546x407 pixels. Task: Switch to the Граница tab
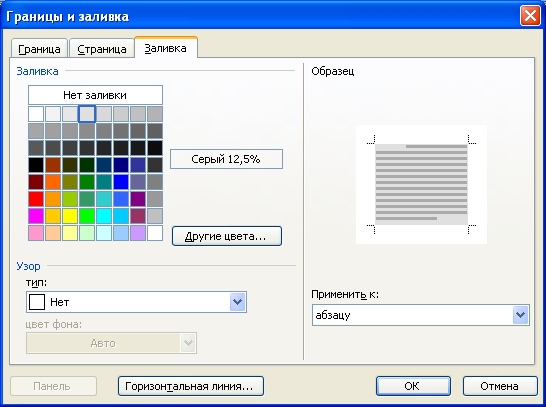[x=39, y=48]
